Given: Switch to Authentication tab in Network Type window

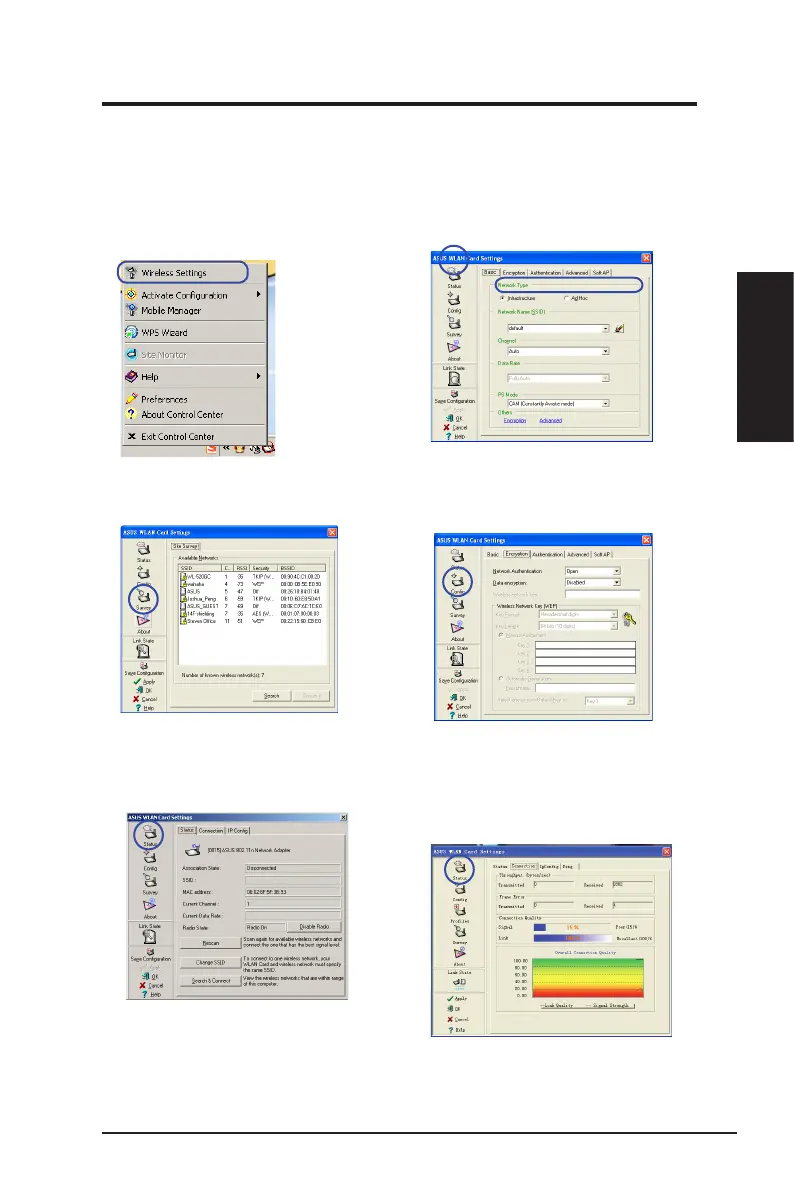Looking at the screenshot, I should pos(545,272).
